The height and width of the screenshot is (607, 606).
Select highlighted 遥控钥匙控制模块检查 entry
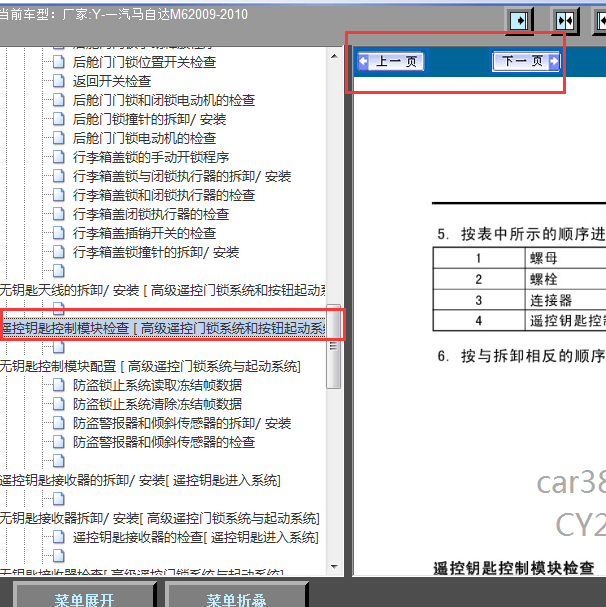[163, 328]
